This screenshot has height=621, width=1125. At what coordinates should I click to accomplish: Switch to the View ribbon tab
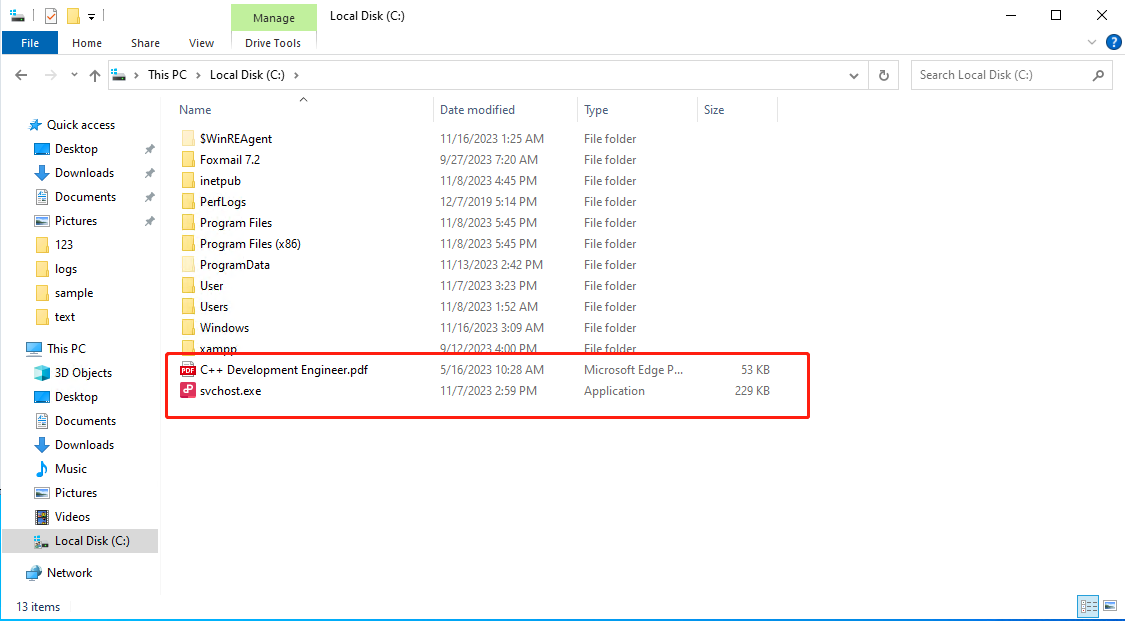point(201,43)
